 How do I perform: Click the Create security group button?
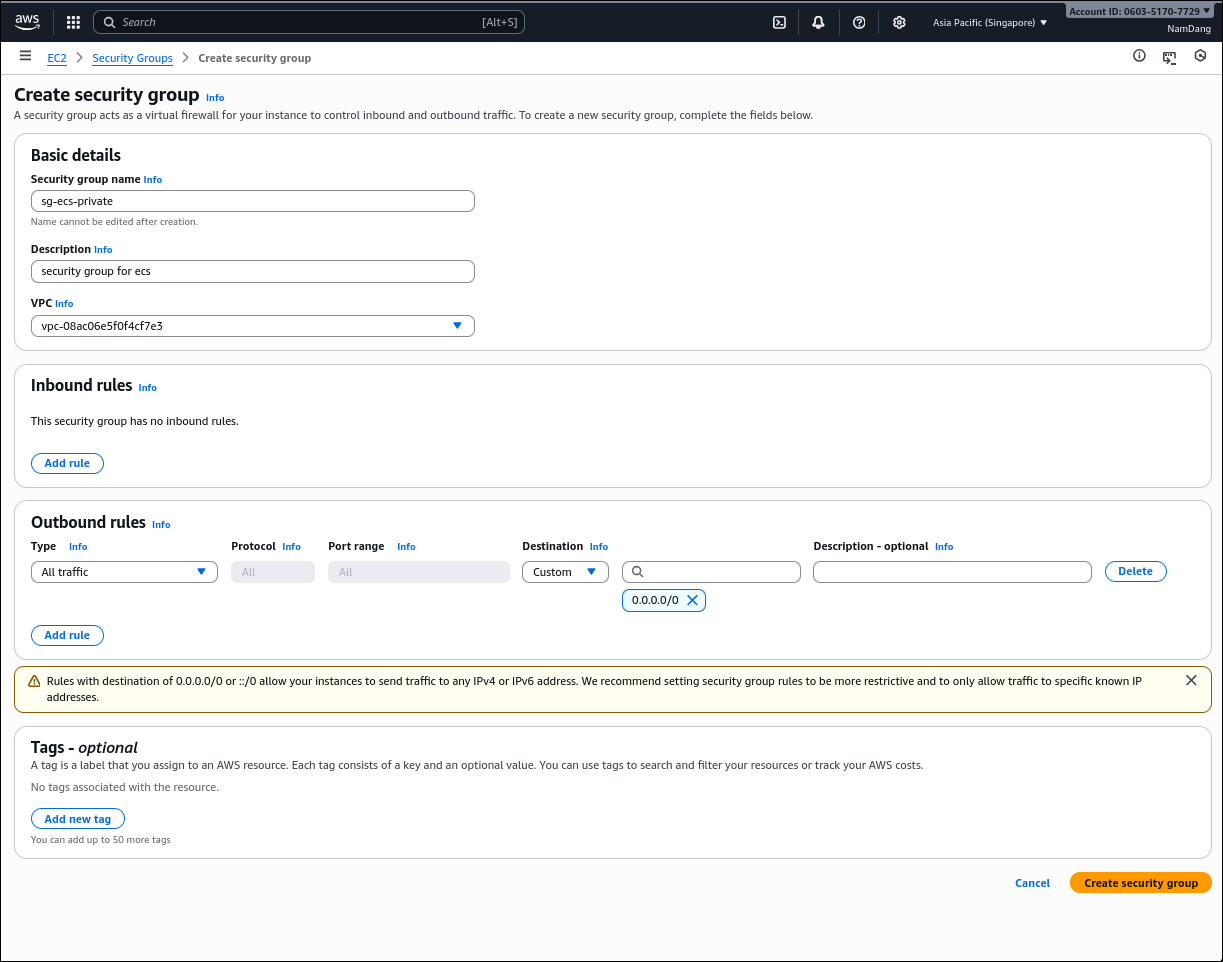(x=1140, y=883)
